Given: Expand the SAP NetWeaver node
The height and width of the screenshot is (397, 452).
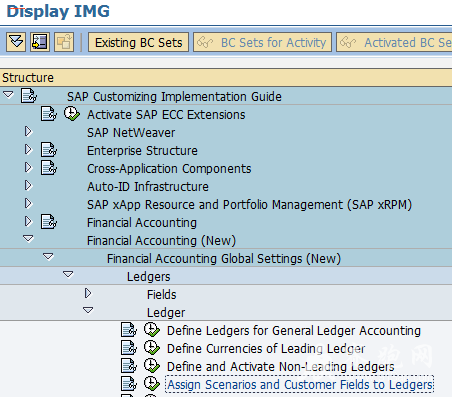Looking at the screenshot, I should [28, 132].
